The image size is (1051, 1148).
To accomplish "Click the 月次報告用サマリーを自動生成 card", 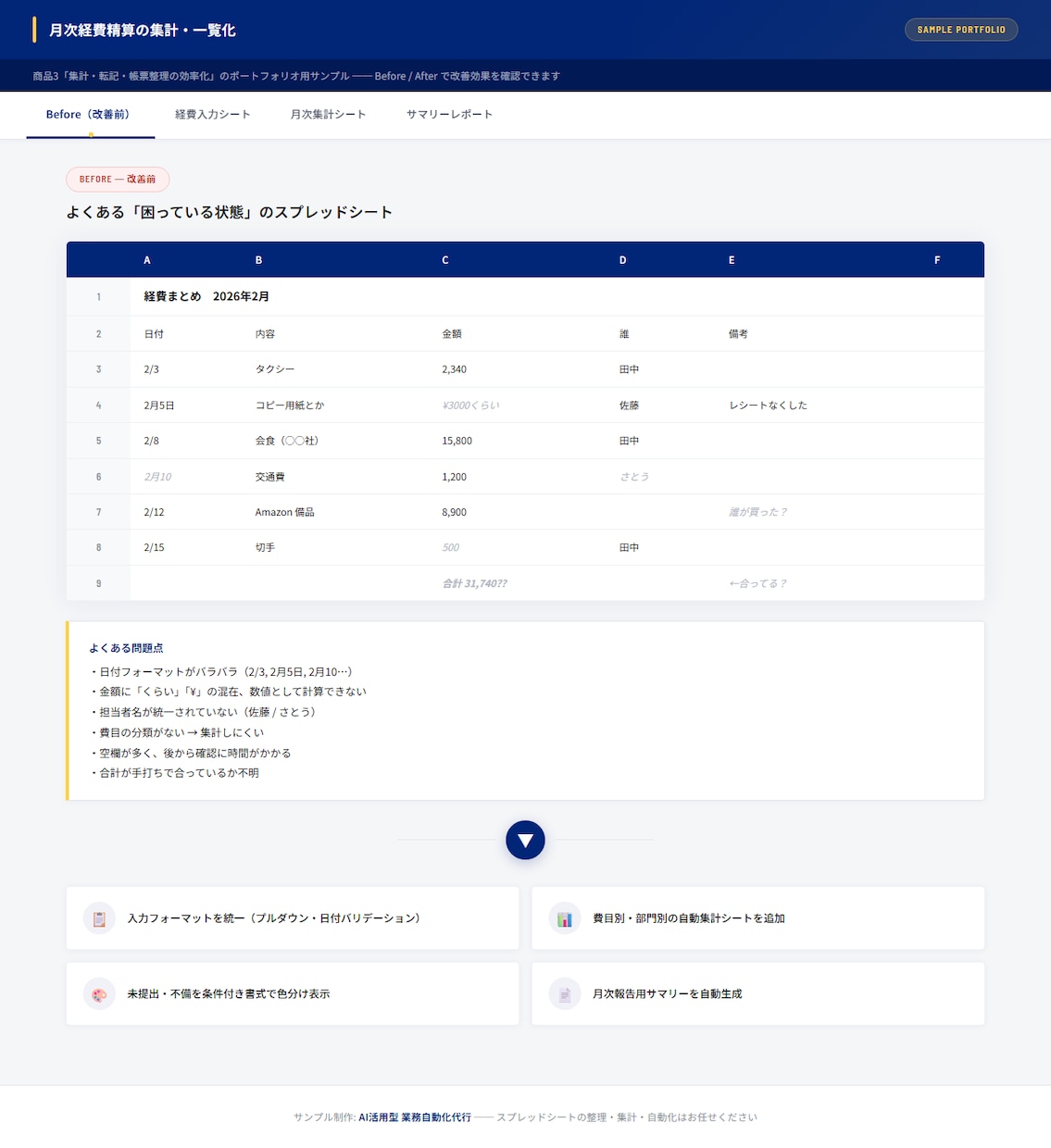I will tap(757, 994).
